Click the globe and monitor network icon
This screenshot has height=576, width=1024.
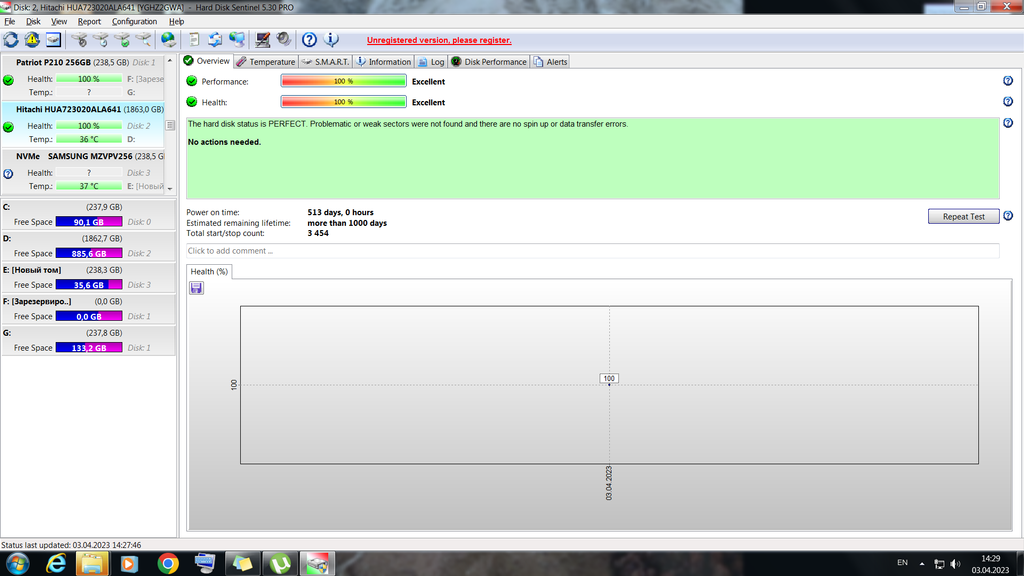point(236,40)
